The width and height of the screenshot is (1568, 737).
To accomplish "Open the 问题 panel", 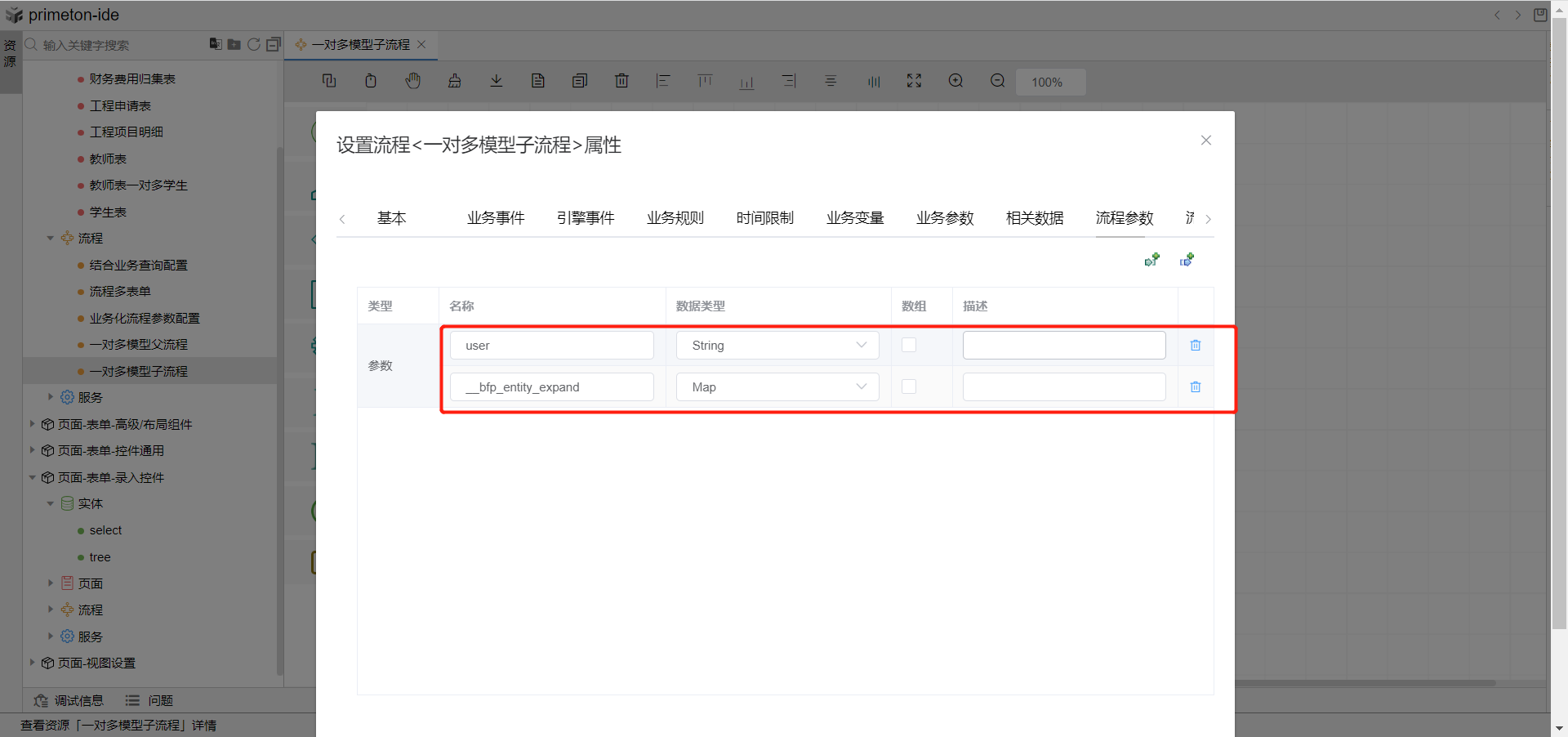I will coord(150,701).
